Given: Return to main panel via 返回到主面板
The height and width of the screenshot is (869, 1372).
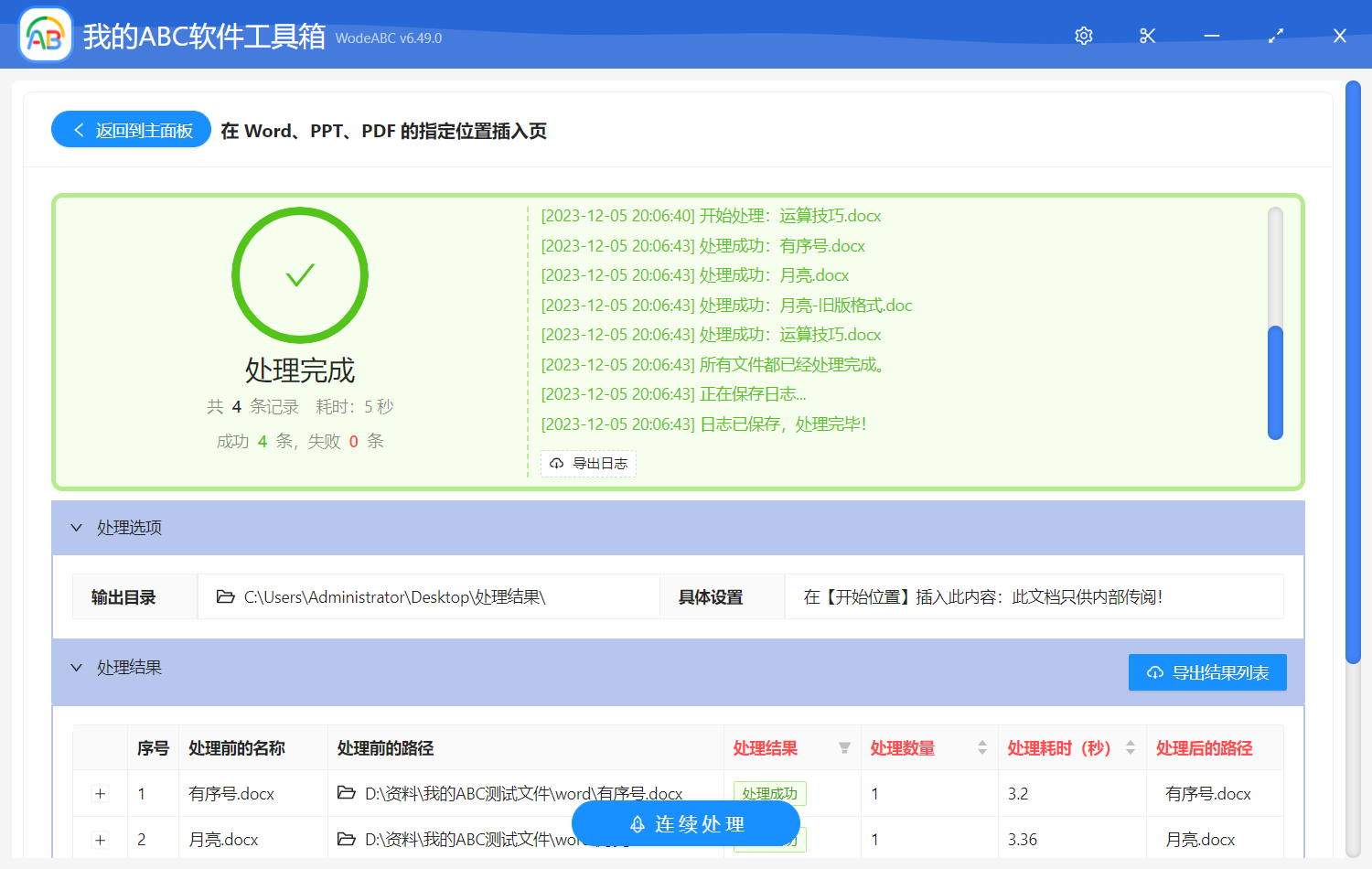Looking at the screenshot, I should pos(131,130).
